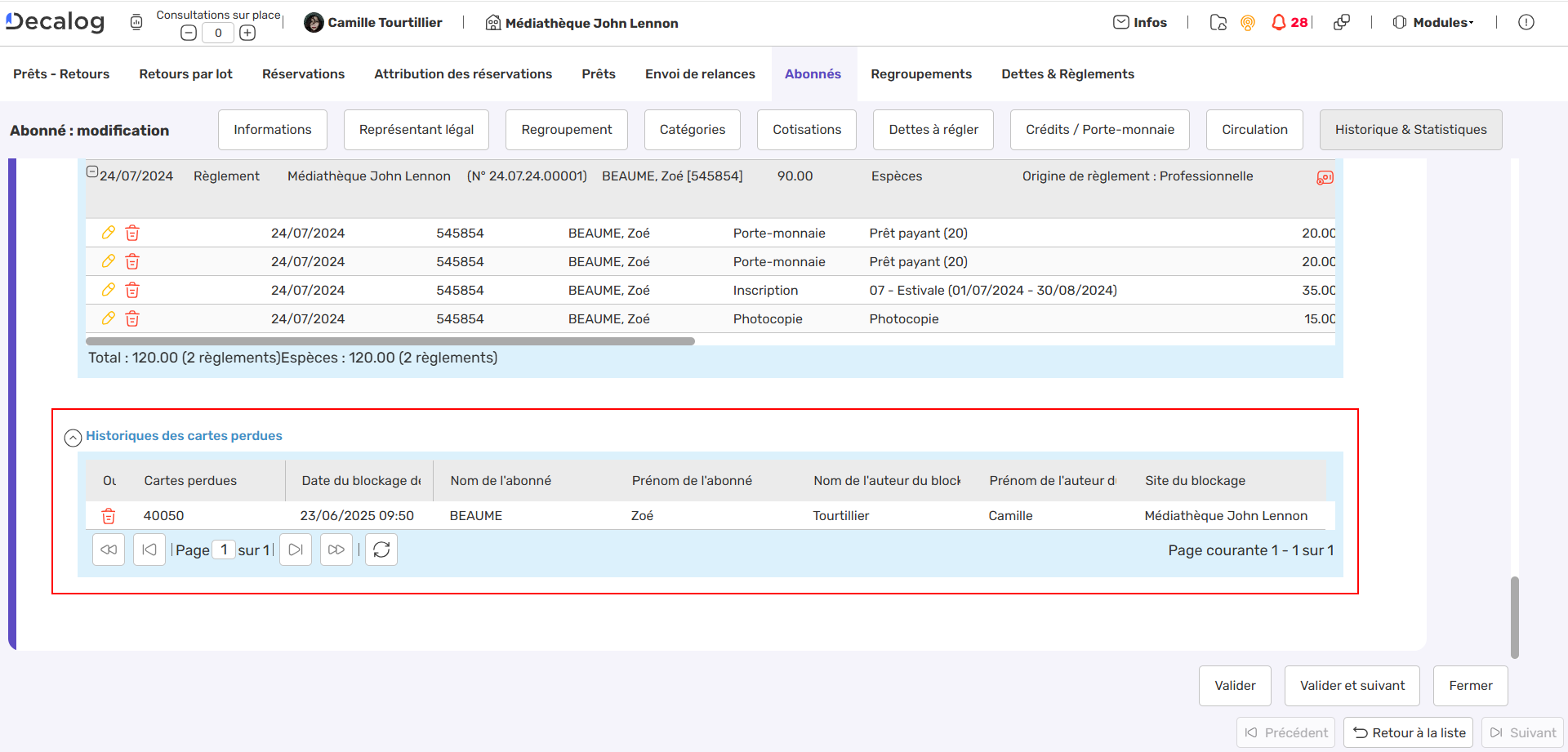Viewport: 1568px width, 752px height.
Task: Switch to the Circulation tab
Action: tap(1254, 129)
